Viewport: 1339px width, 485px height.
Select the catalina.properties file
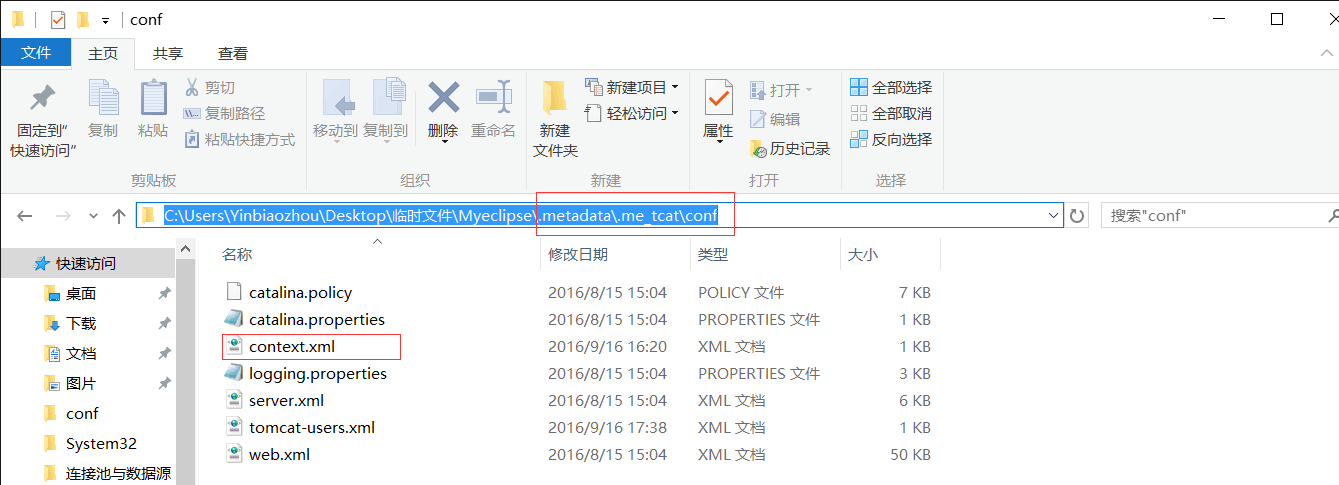pos(317,319)
